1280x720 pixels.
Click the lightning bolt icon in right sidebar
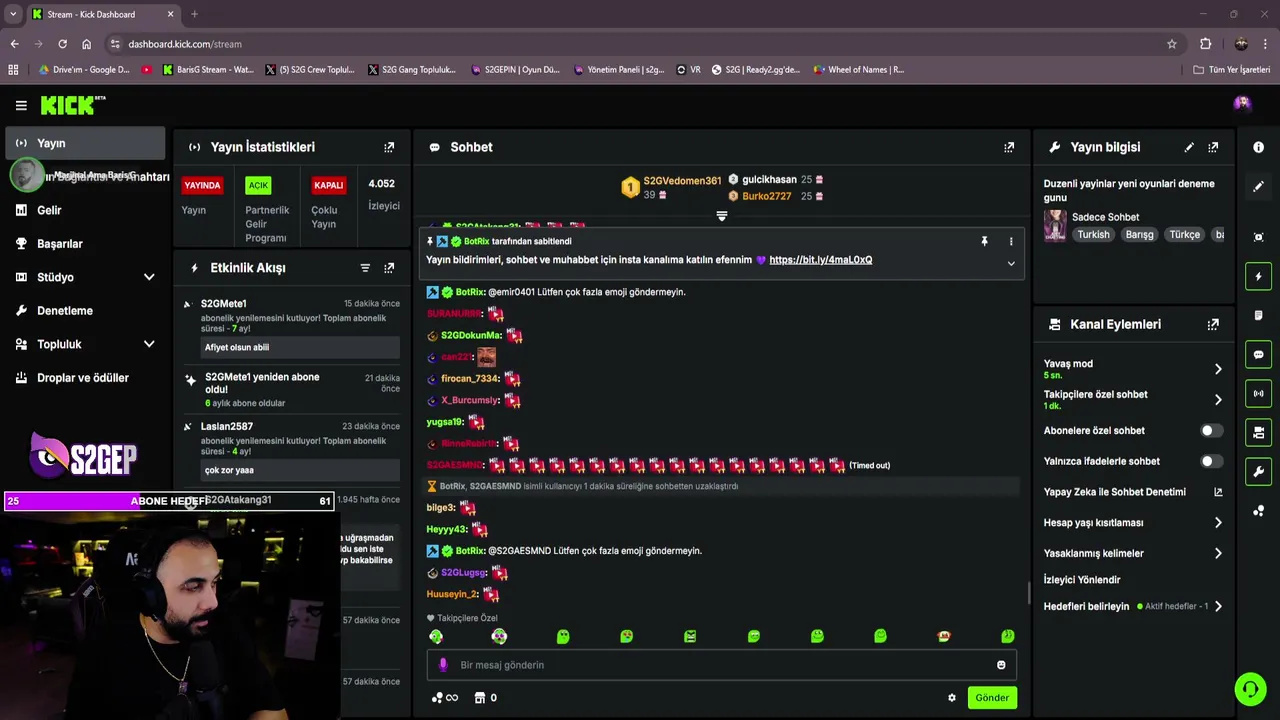[x=1258, y=276]
